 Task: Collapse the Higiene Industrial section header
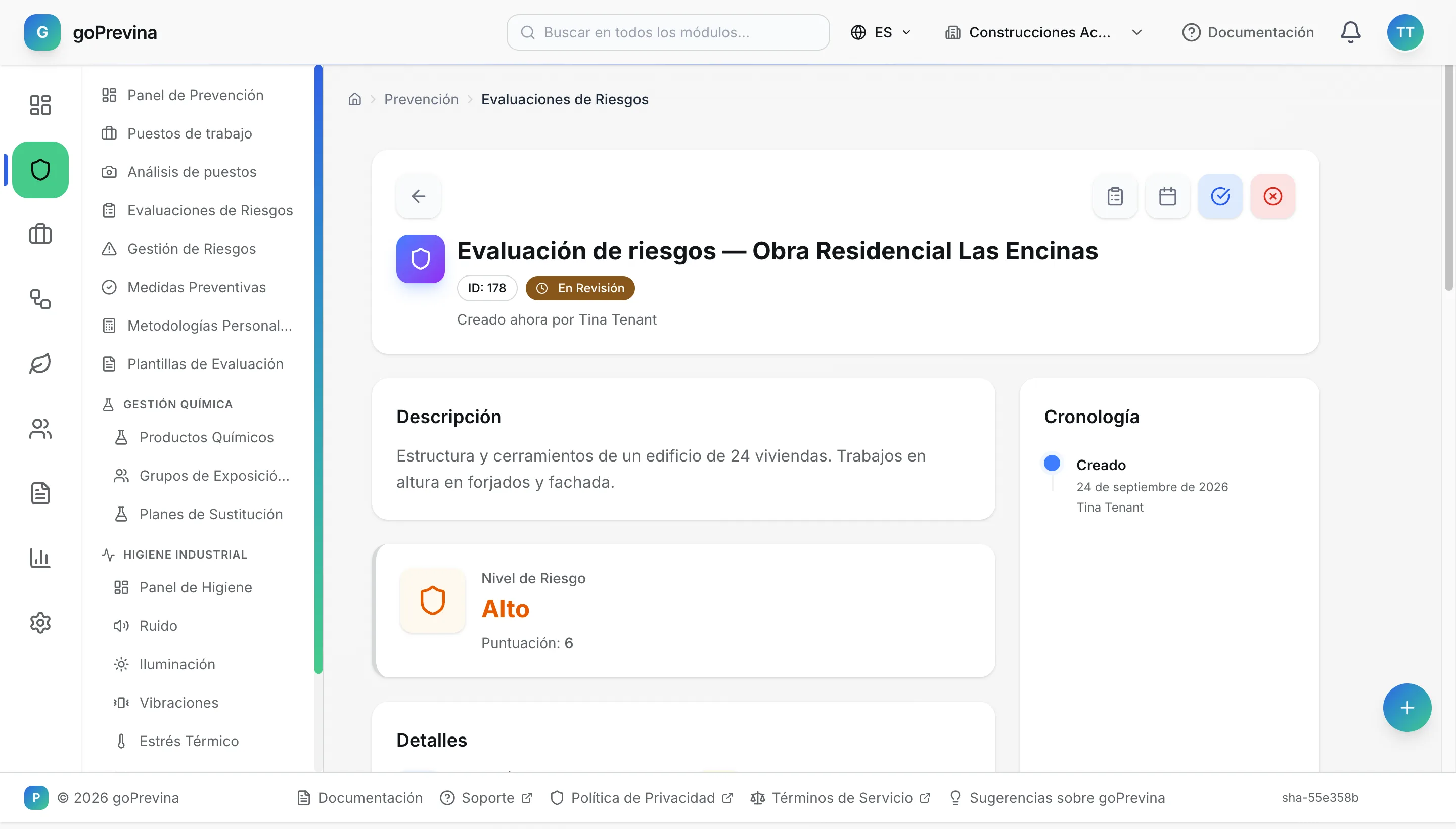[x=174, y=555]
